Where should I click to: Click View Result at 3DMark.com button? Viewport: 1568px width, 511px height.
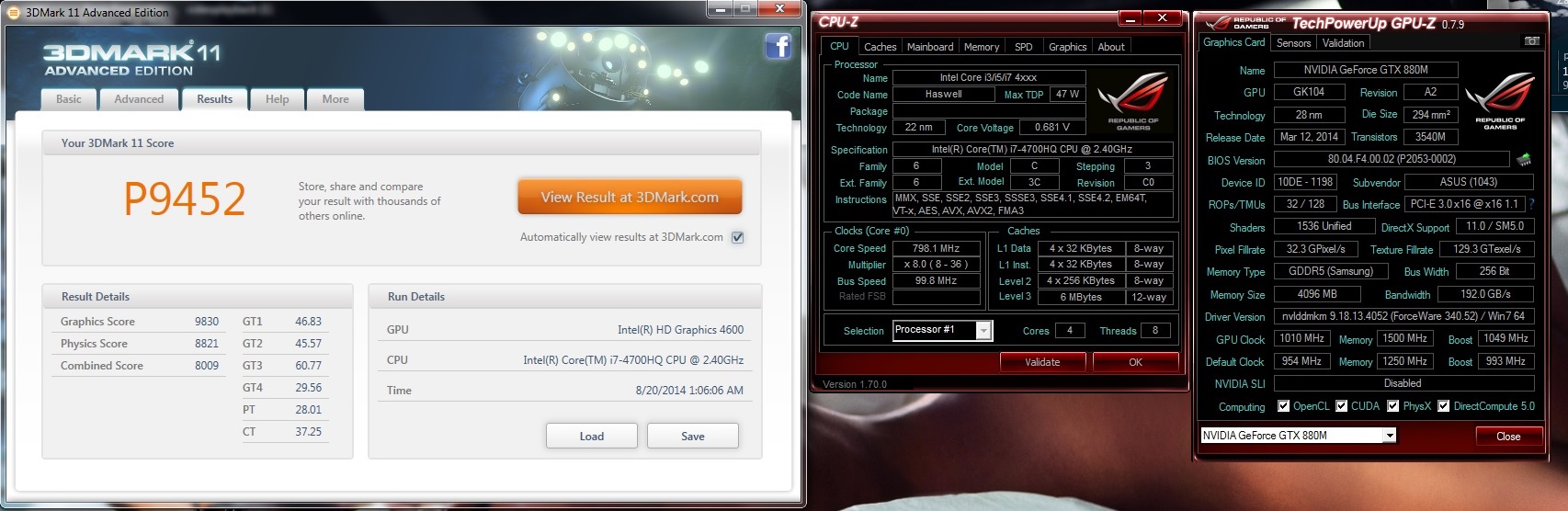pyautogui.click(x=630, y=197)
